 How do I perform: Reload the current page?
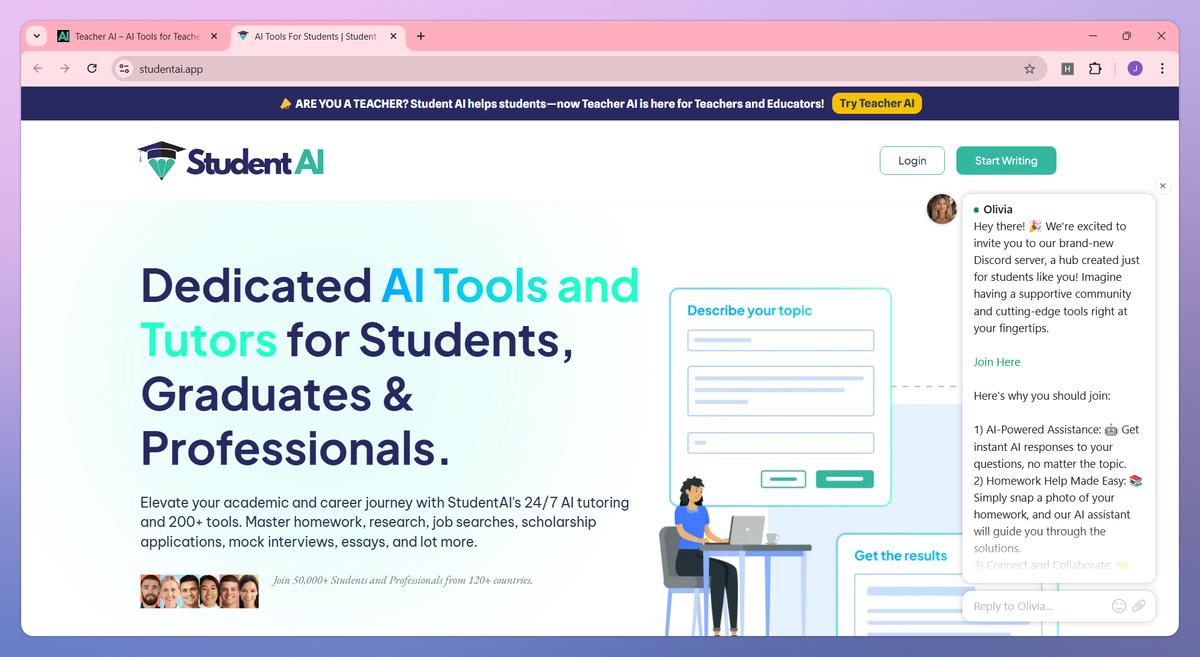(92, 69)
